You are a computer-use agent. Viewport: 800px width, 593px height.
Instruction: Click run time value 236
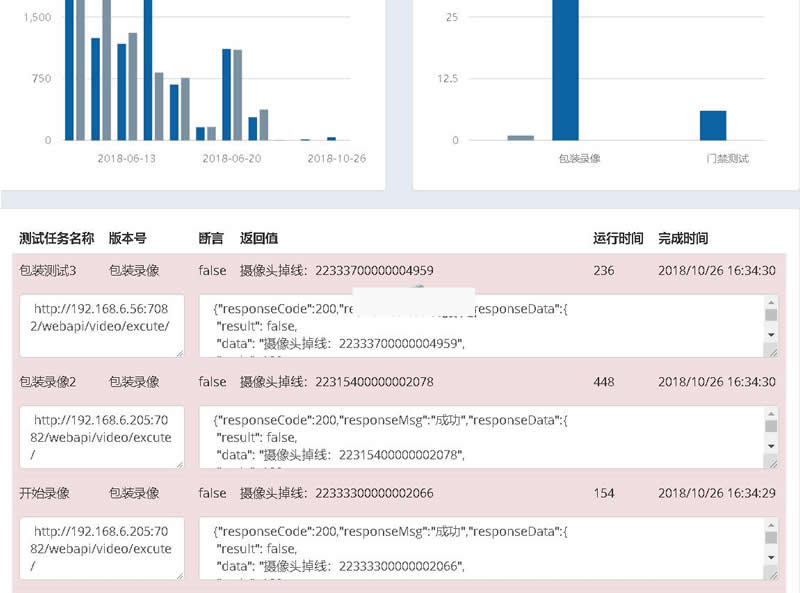(604, 270)
